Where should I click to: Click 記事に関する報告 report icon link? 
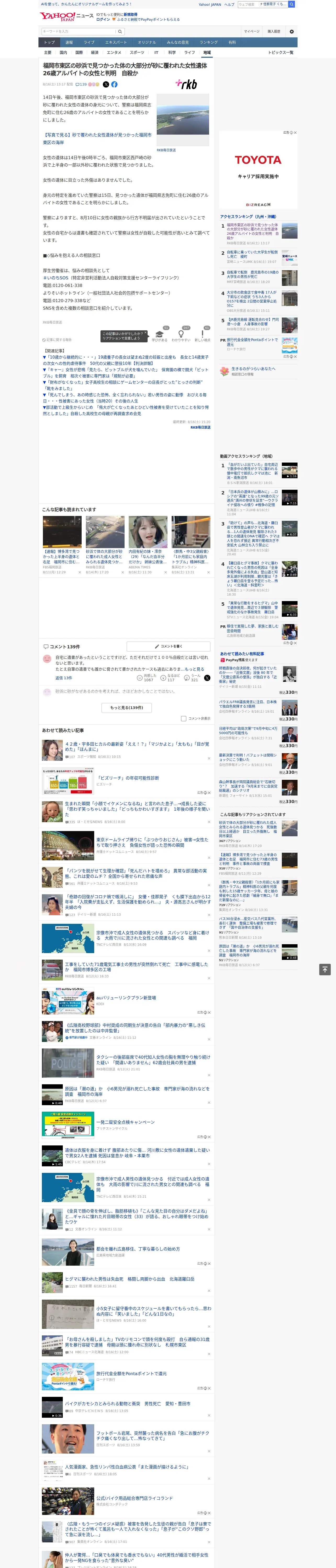(57, 340)
